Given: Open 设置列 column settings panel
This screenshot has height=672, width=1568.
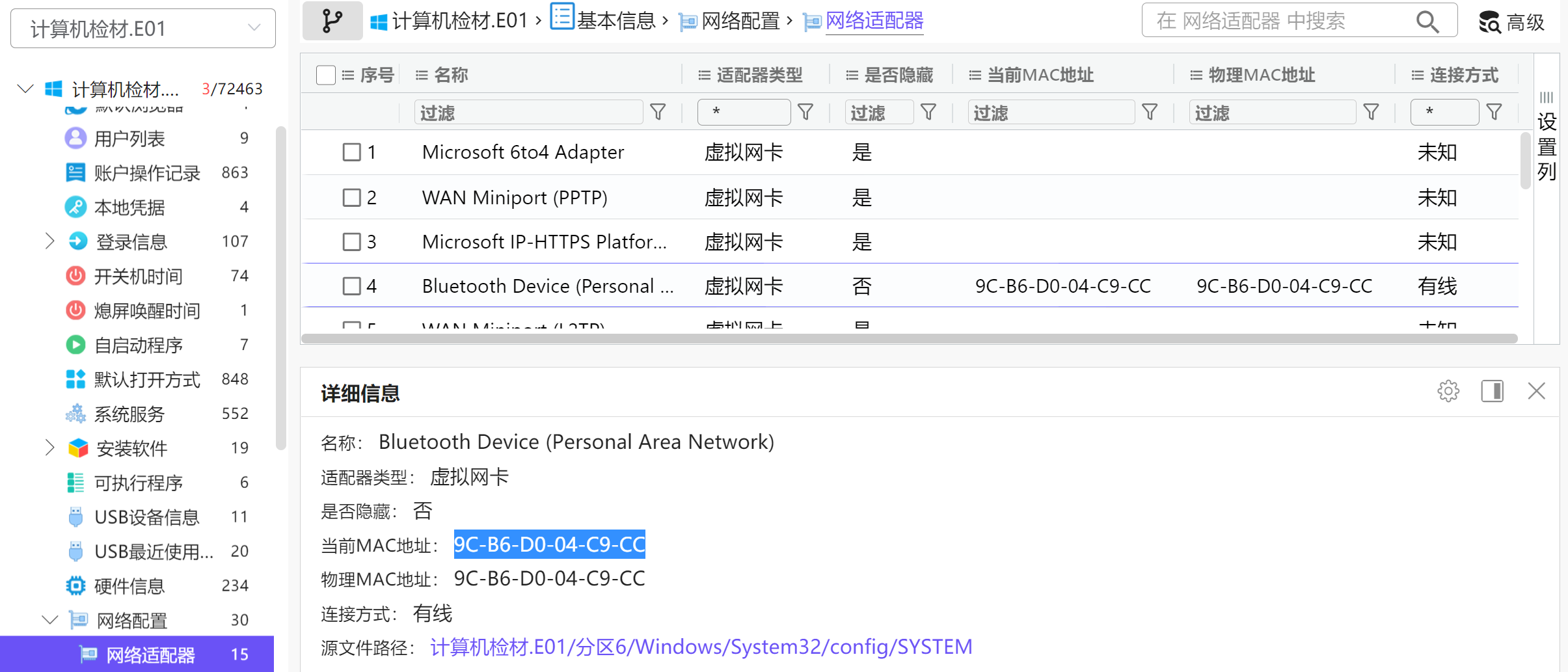Looking at the screenshot, I should coord(1547,138).
